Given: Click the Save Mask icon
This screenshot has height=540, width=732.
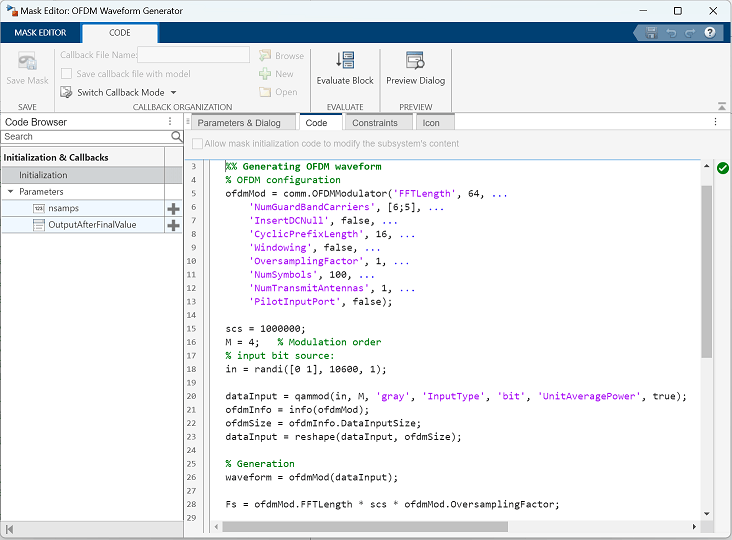Looking at the screenshot, I should click(28, 62).
